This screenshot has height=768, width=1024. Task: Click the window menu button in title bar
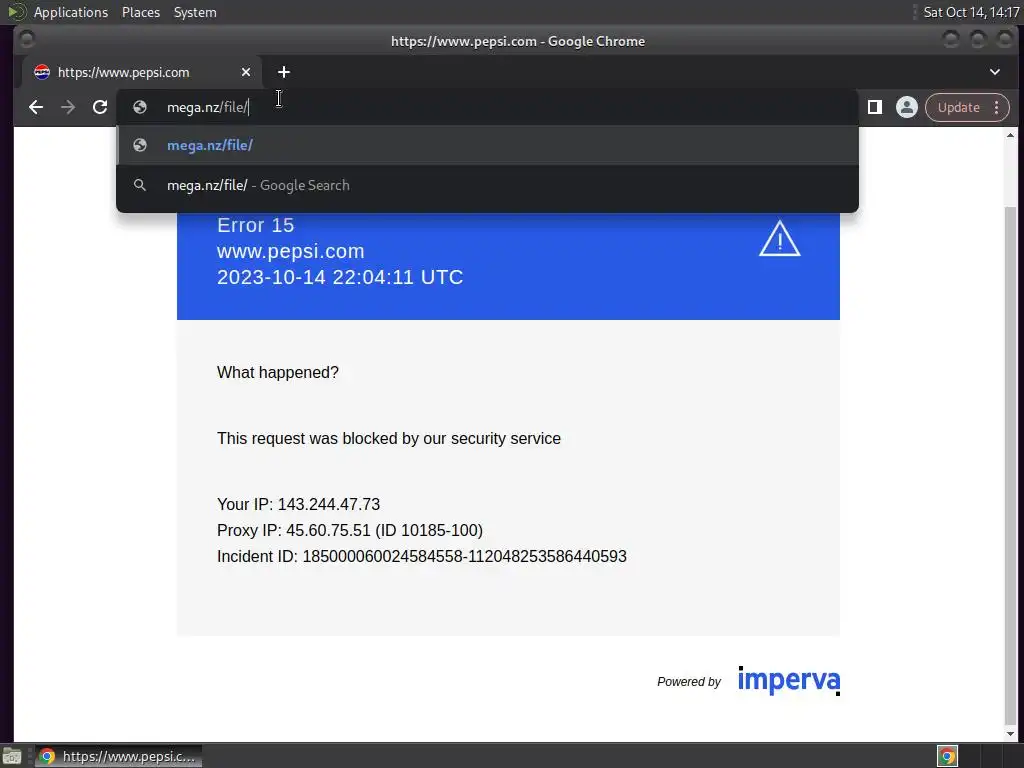click(27, 40)
